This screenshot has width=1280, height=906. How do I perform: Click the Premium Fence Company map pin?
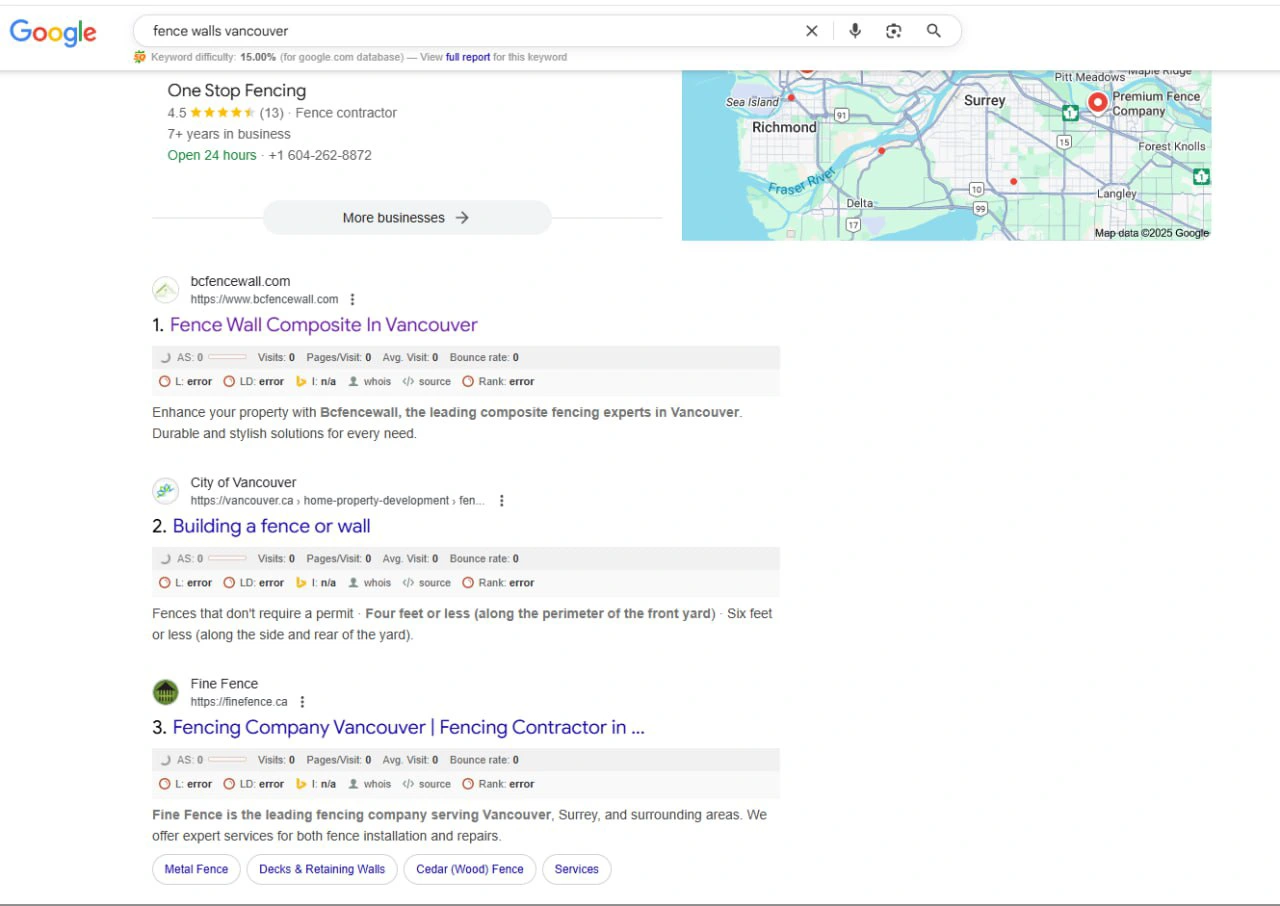1097,101
